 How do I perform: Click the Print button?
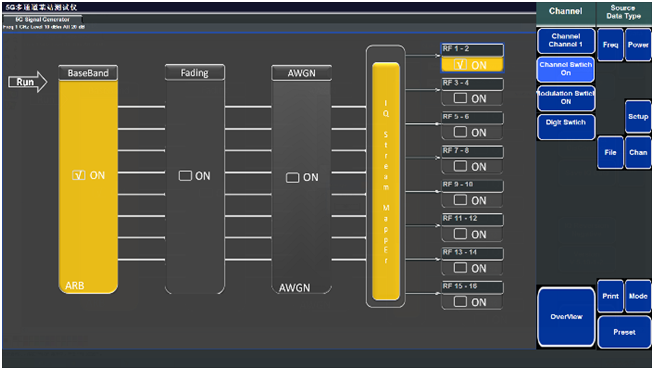610,296
